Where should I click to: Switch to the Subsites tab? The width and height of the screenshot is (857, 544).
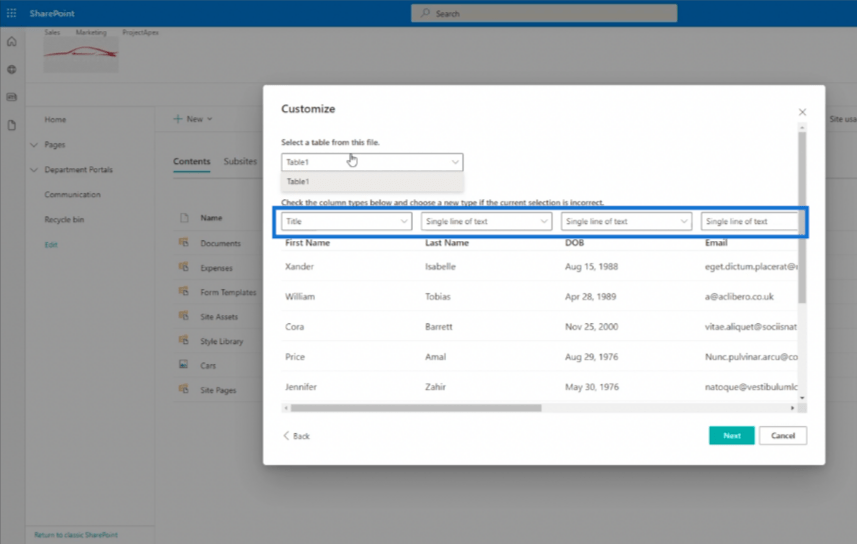[x=240, y=161]
